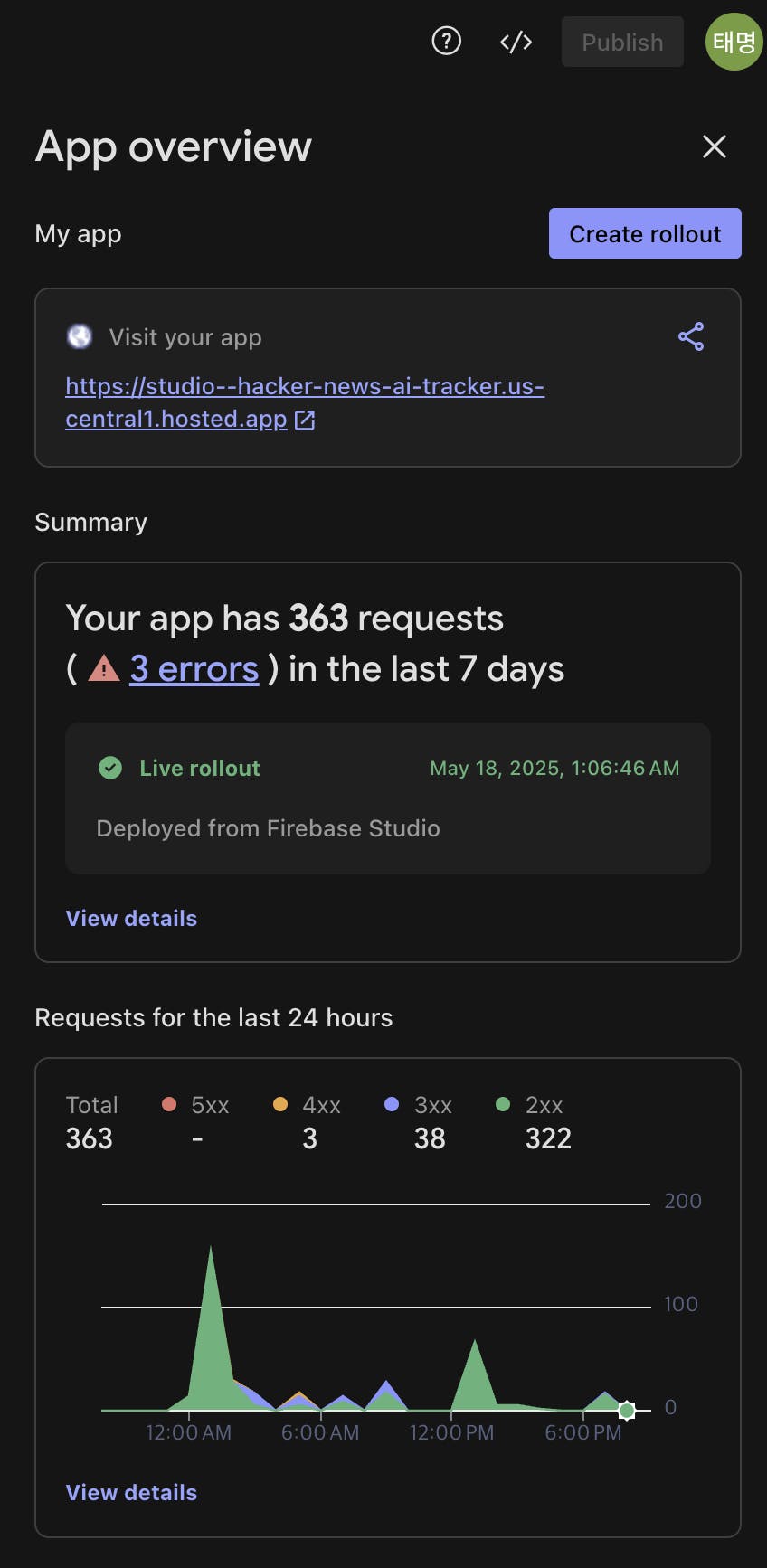Viewport: 767px width, 1568px height.
Task: Open the hosted app URL link
Action: click(x=304, y=387)
